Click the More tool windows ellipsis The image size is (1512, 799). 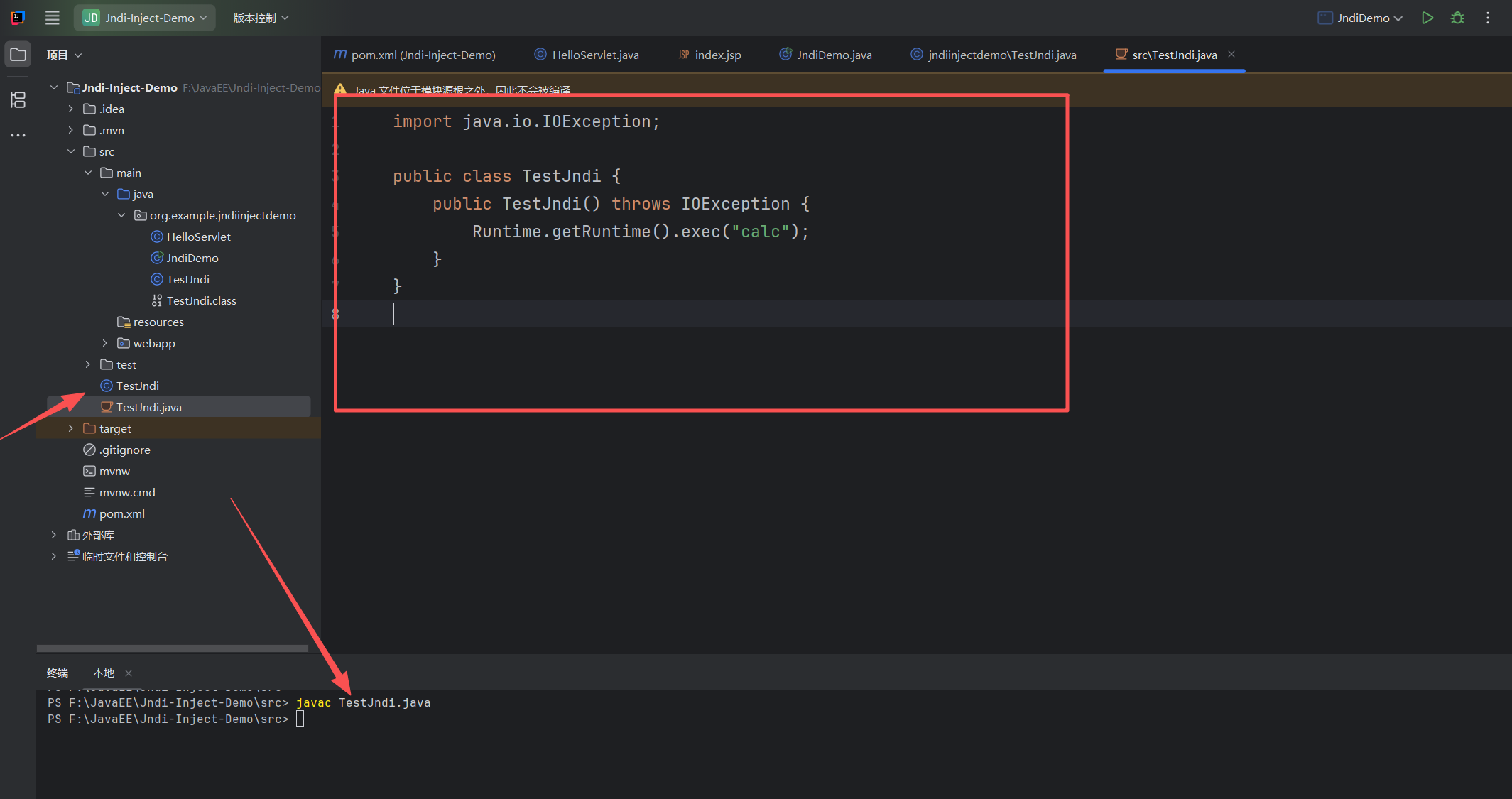tap(18, 135)
